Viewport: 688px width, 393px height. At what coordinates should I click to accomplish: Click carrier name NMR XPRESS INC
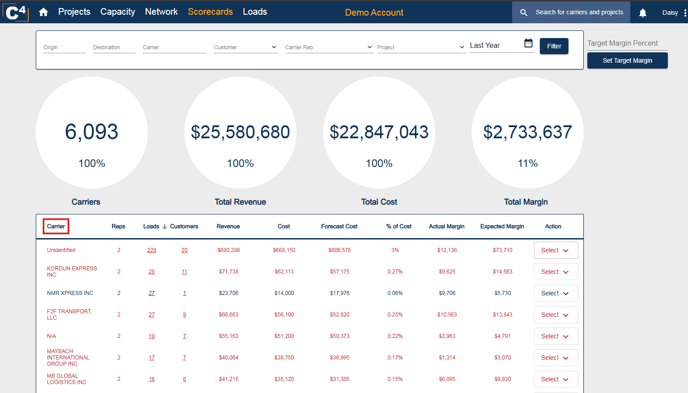tap(70, 293)
